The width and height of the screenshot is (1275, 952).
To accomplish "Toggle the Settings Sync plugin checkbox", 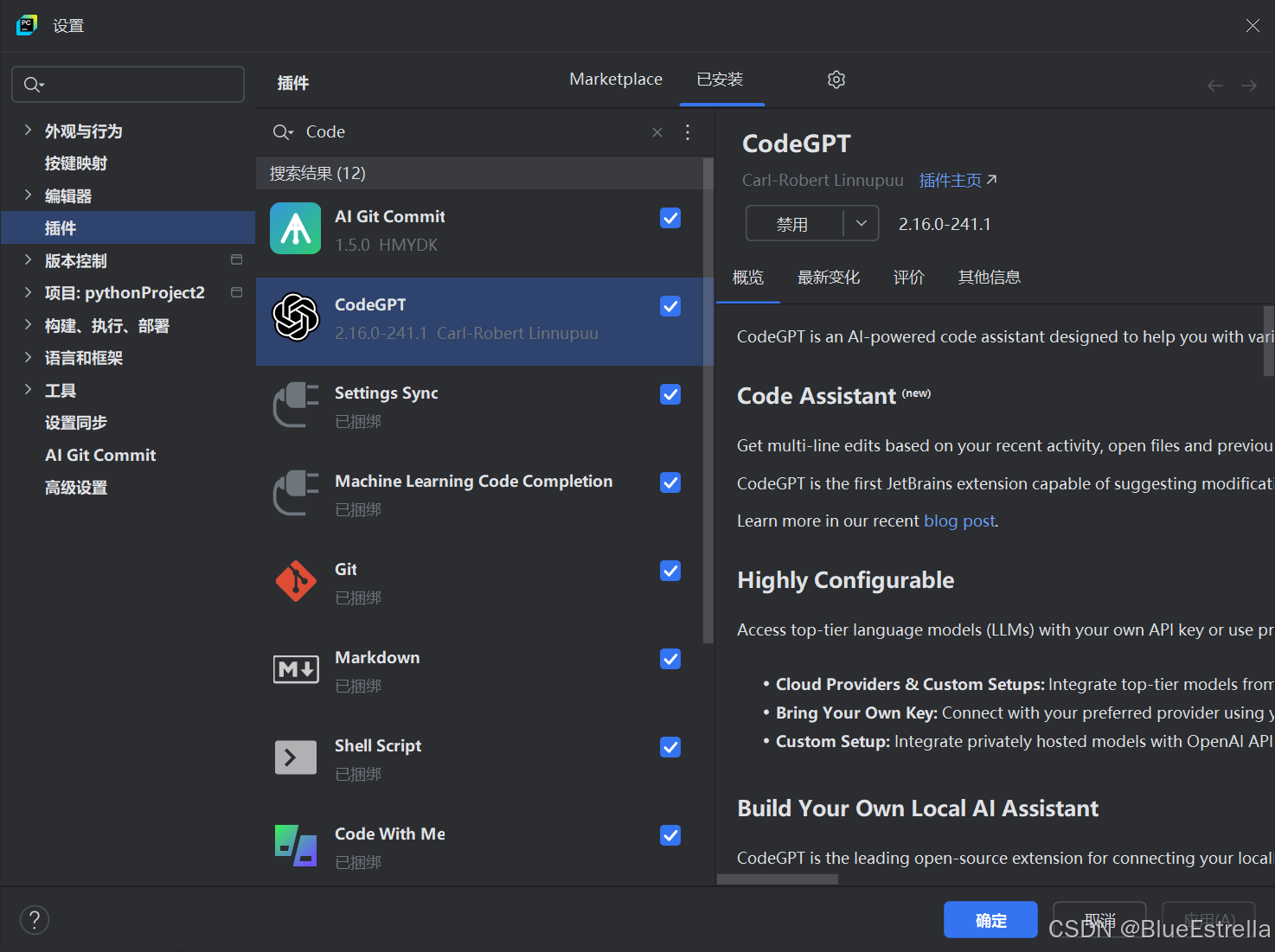I will tap(670, 394).
